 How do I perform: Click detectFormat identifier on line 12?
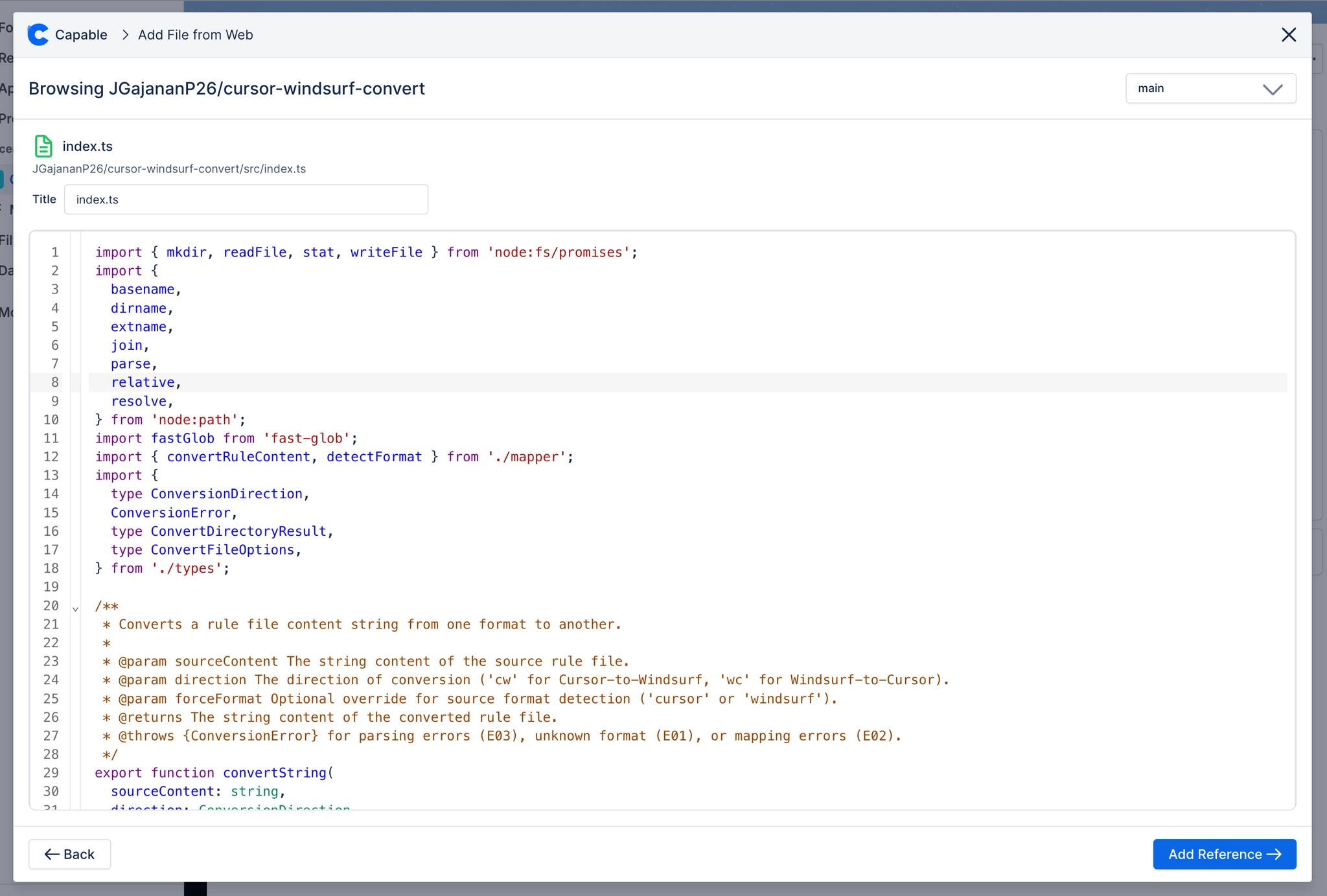[x=374, y=457]
